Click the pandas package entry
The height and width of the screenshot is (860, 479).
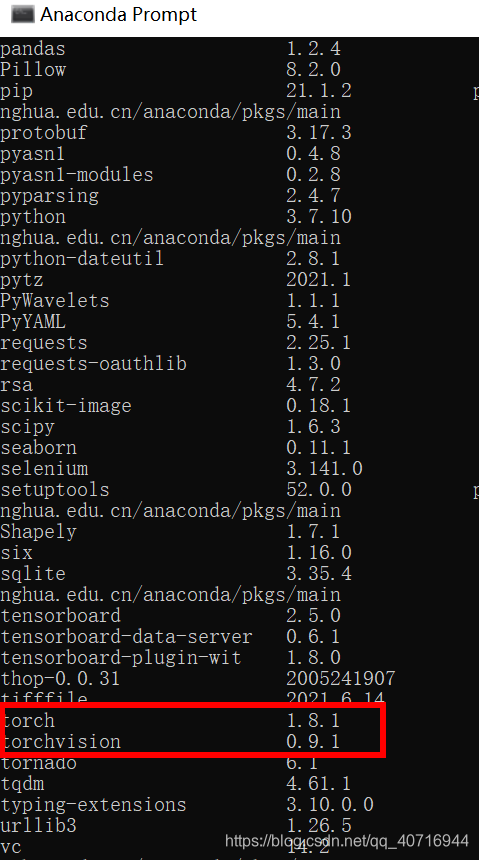coord(33,49)
